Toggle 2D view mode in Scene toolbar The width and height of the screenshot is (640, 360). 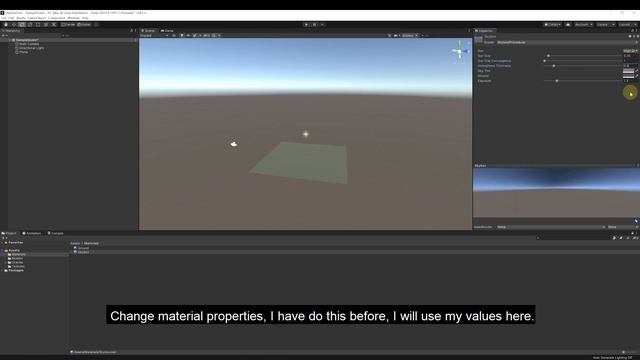(x=173, y=36)
